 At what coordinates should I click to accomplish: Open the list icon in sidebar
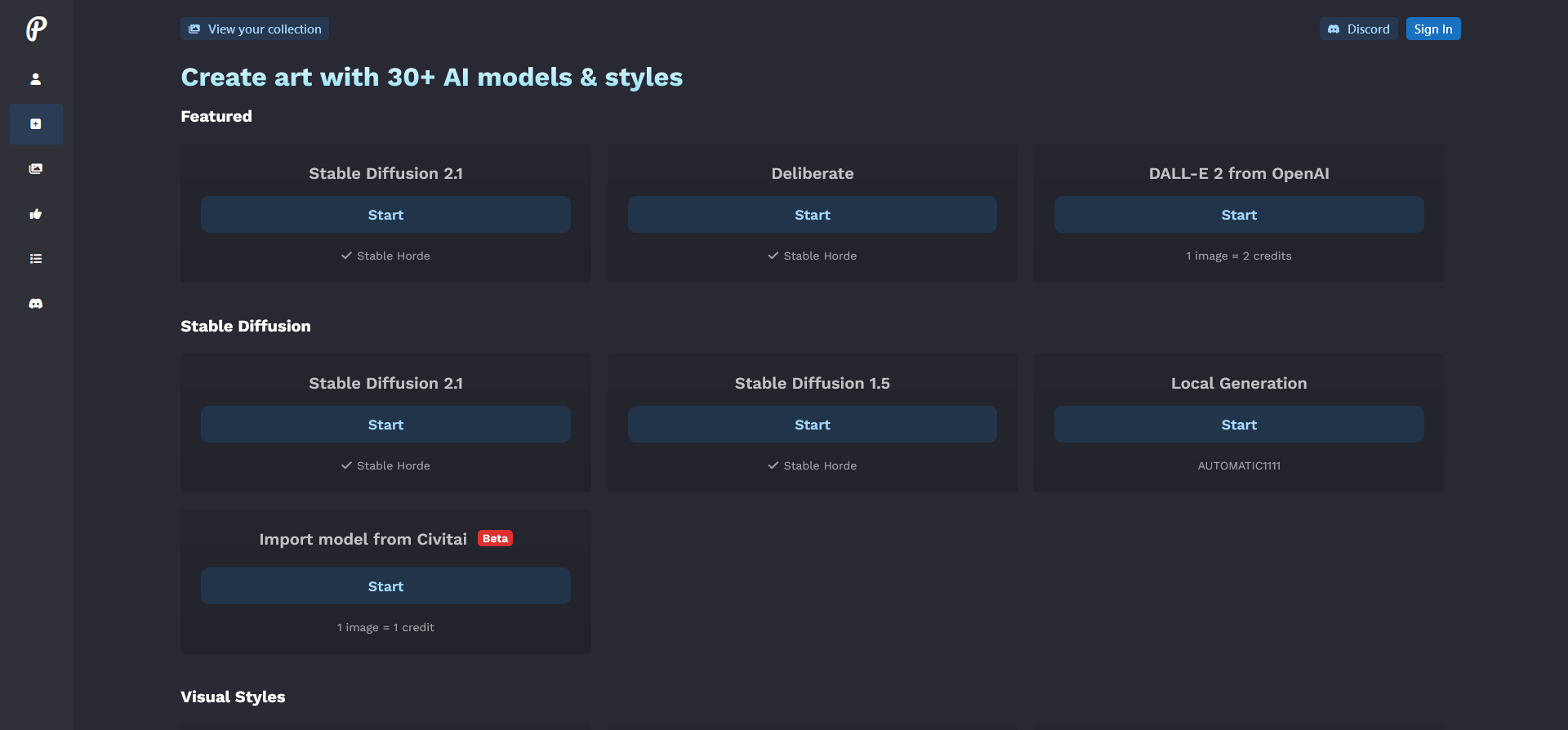coord(36,259)
